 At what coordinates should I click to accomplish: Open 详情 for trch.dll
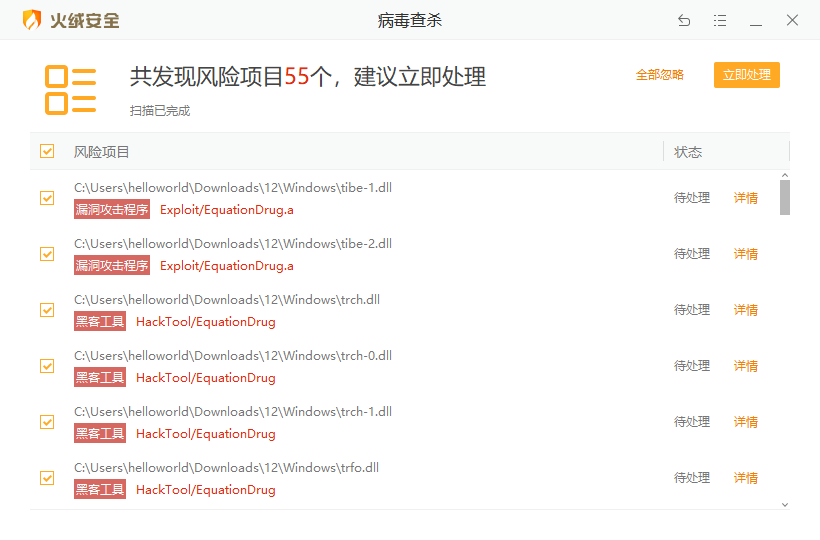click(746, 310)
